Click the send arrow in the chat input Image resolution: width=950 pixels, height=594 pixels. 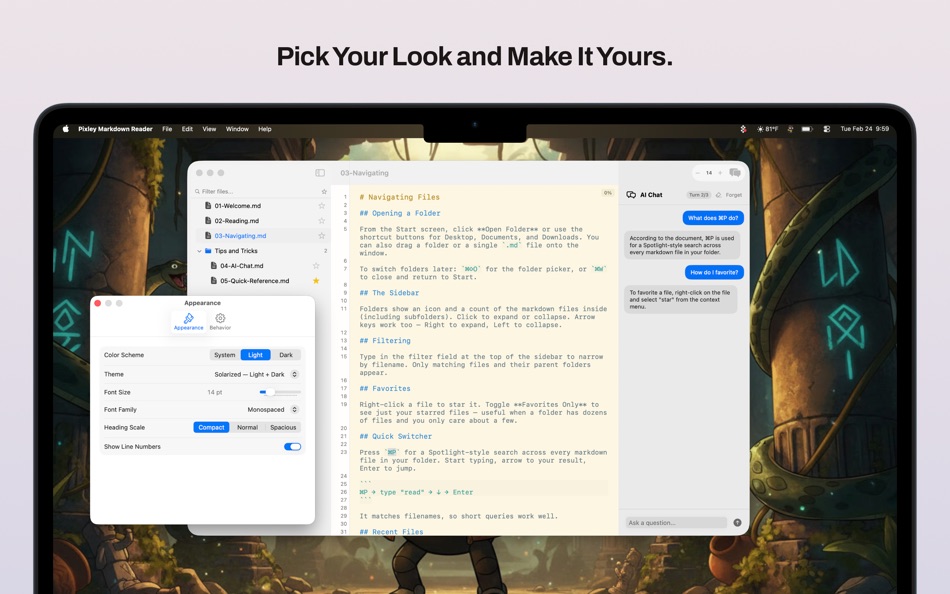coord(737,522)
